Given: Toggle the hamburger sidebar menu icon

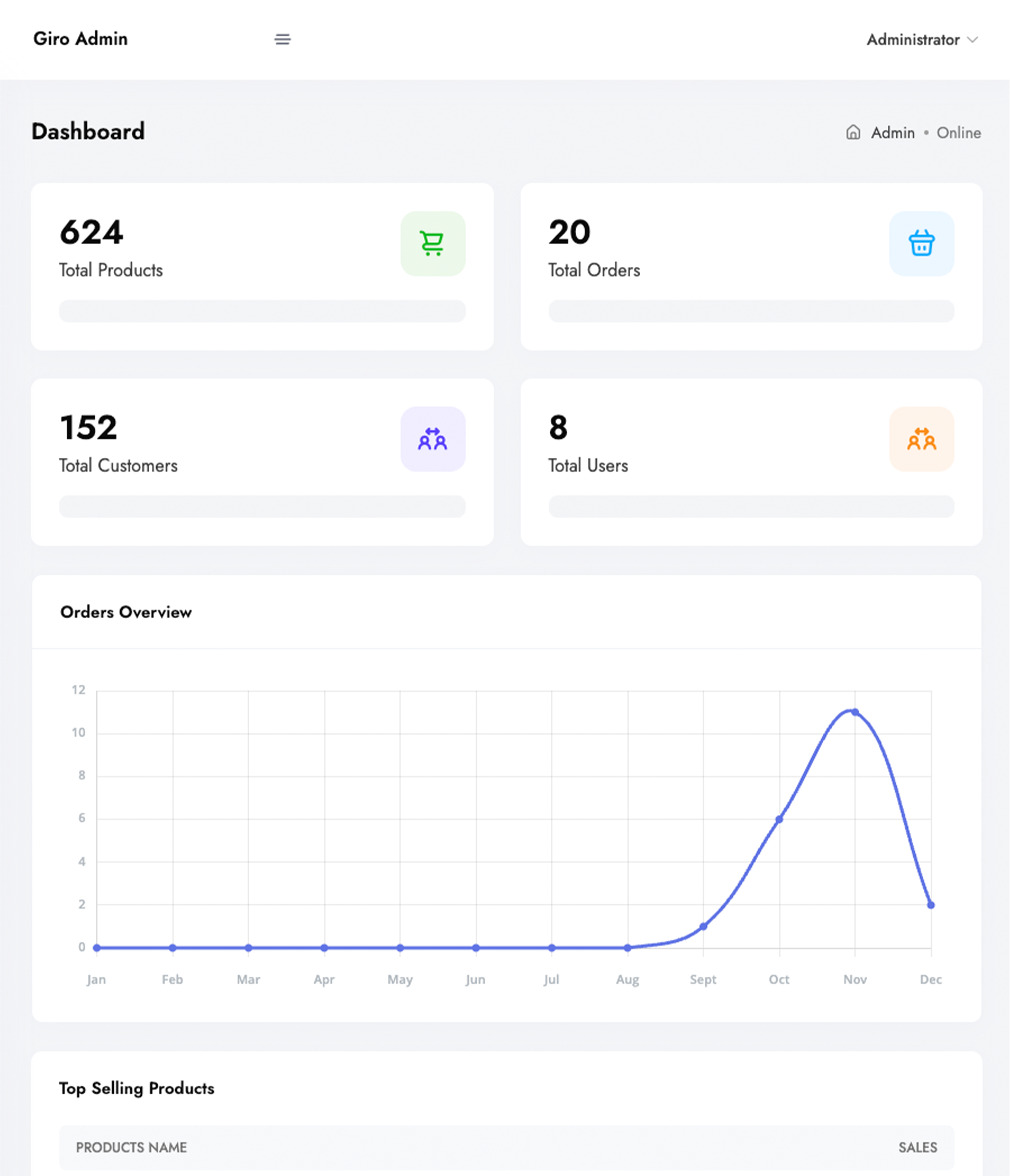Looking at the screenshot, I should [x=283, y=39].
